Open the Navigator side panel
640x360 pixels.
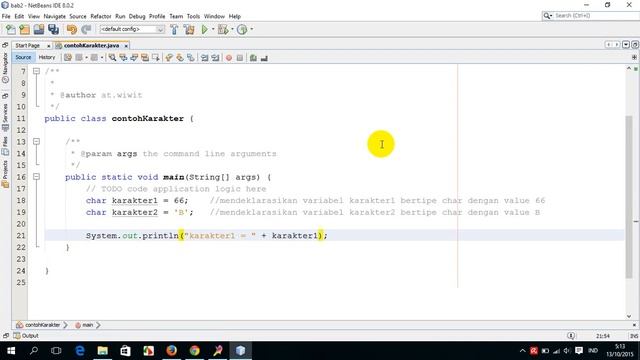click(5, 67)
